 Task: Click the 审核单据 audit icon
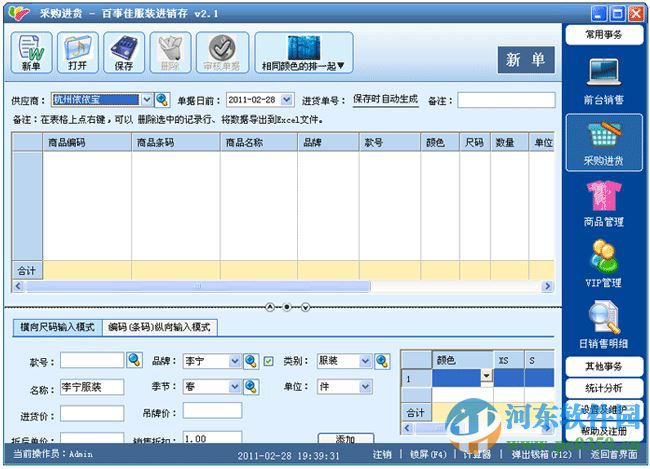pos(222,53)
